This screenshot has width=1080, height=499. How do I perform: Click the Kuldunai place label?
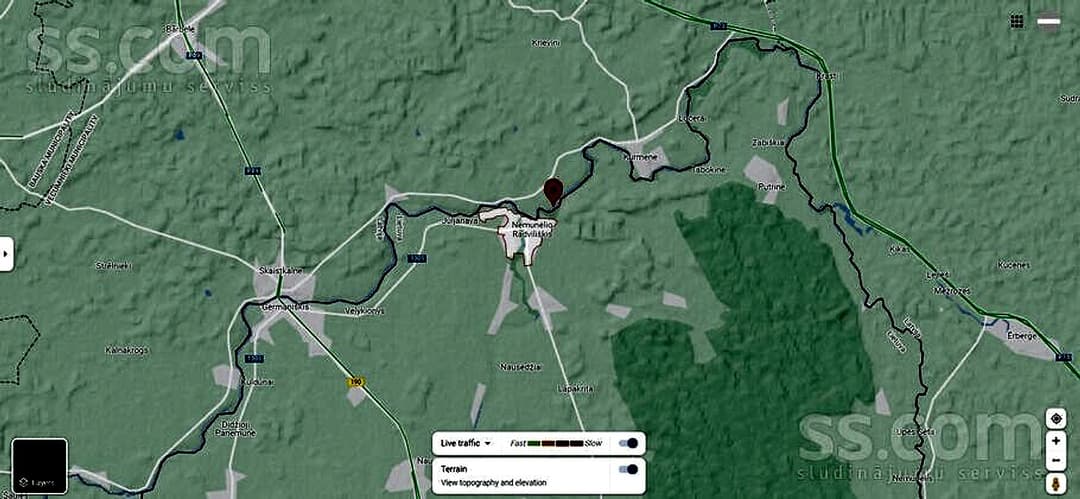coord(258,381)
